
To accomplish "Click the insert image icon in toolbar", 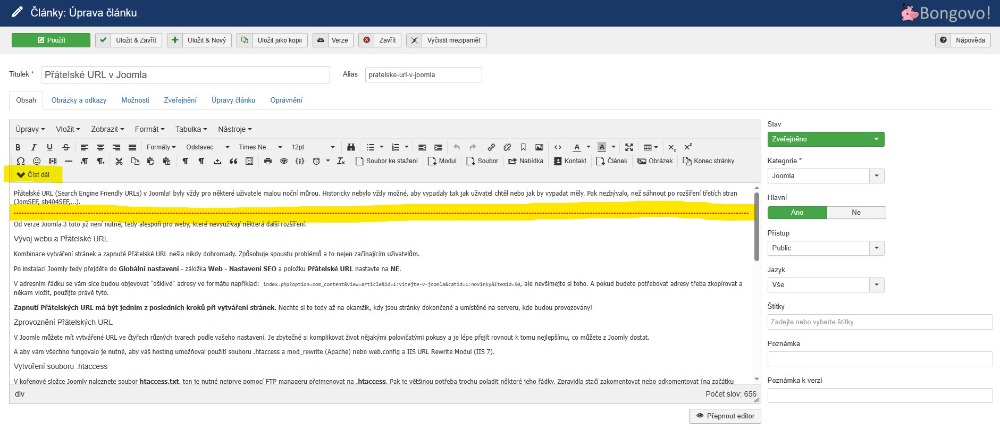I will tap(541, 146).
